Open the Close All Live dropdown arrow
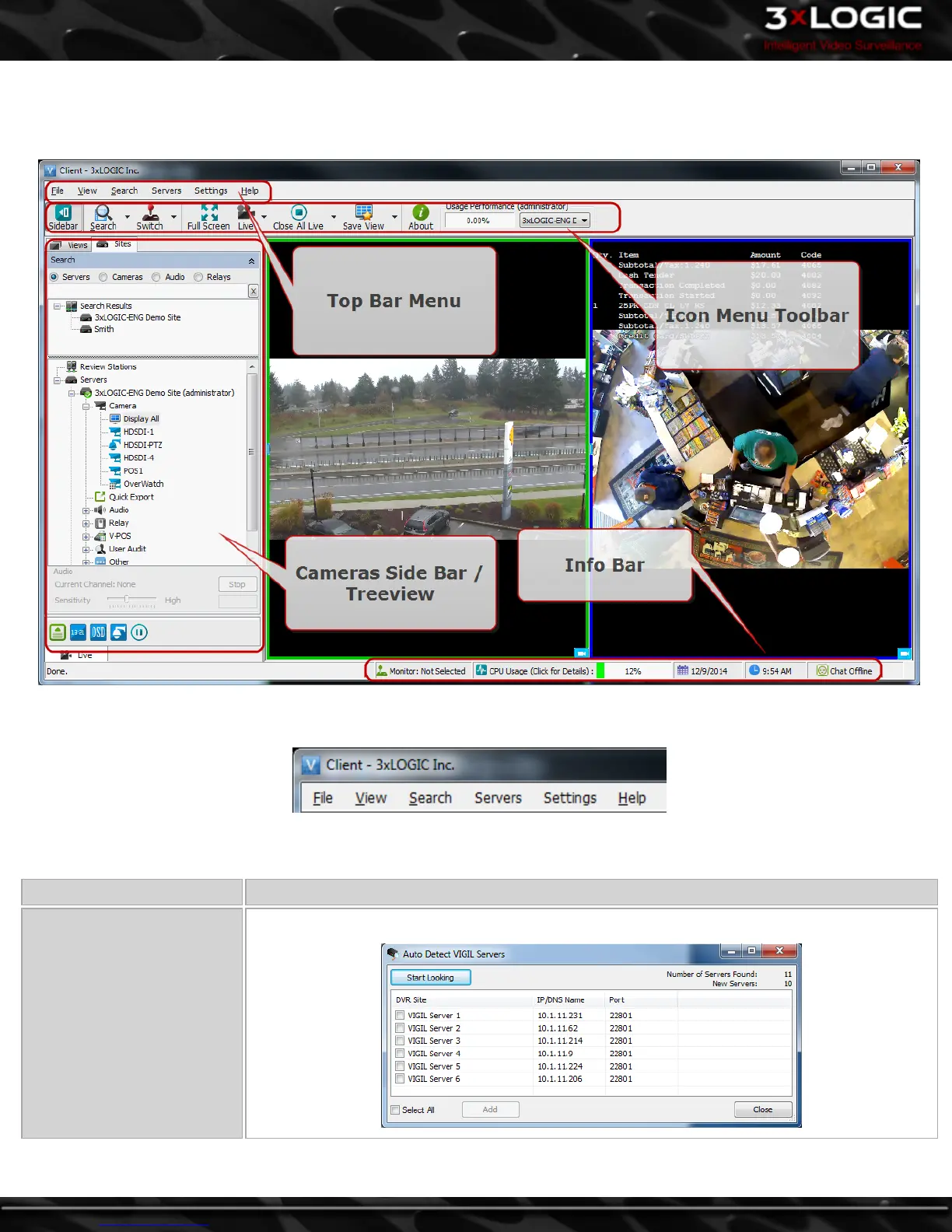Viewport: 952px width, 1232px height. coord(334,217)
